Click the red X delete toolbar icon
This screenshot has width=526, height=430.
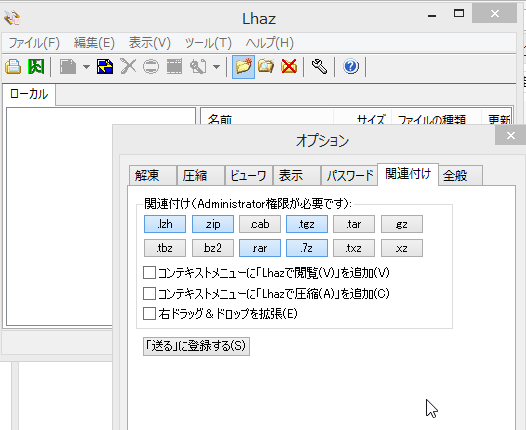[289, 66]
